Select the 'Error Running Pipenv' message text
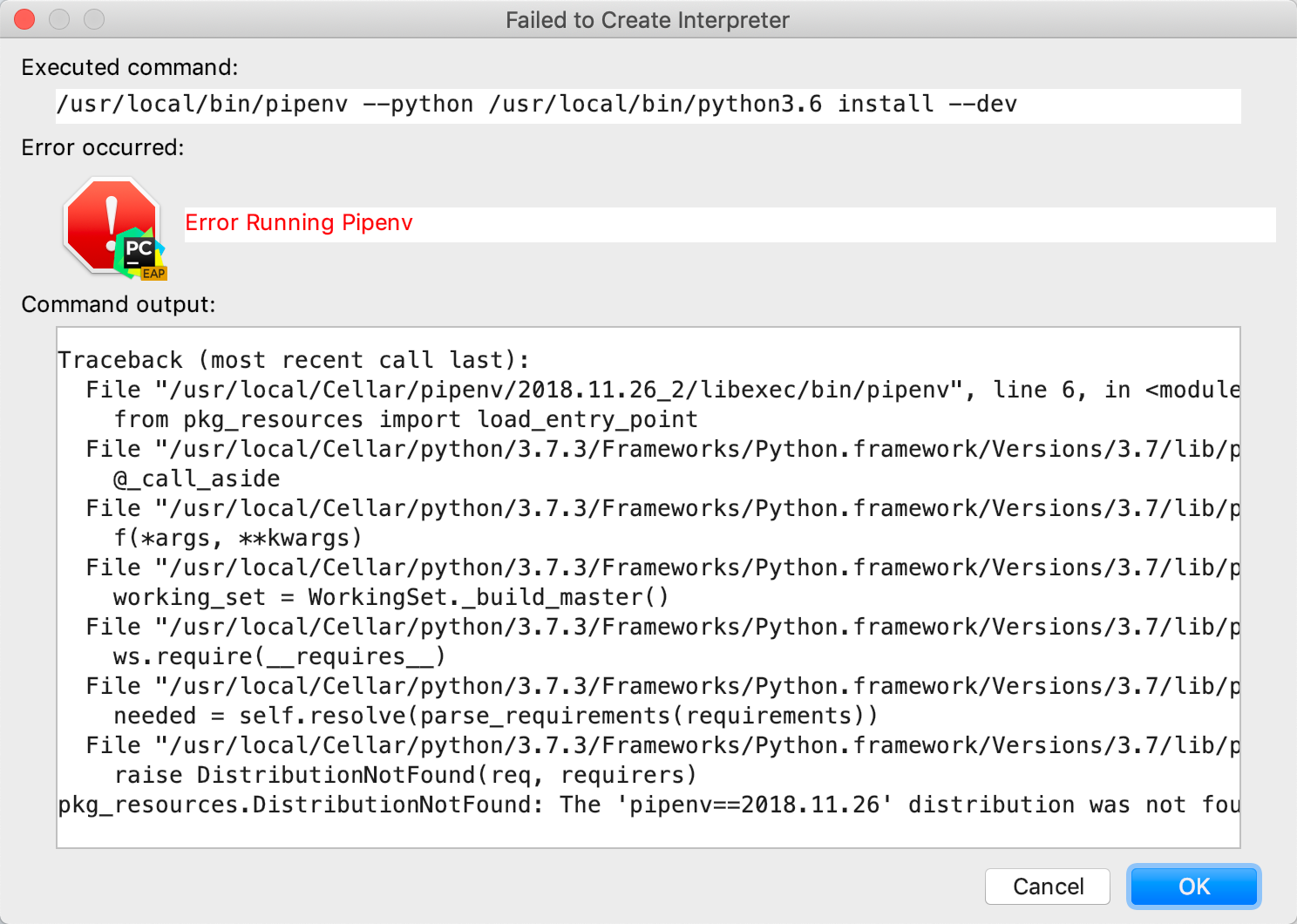The image size is (1297, 924). [x=298, y=223]
